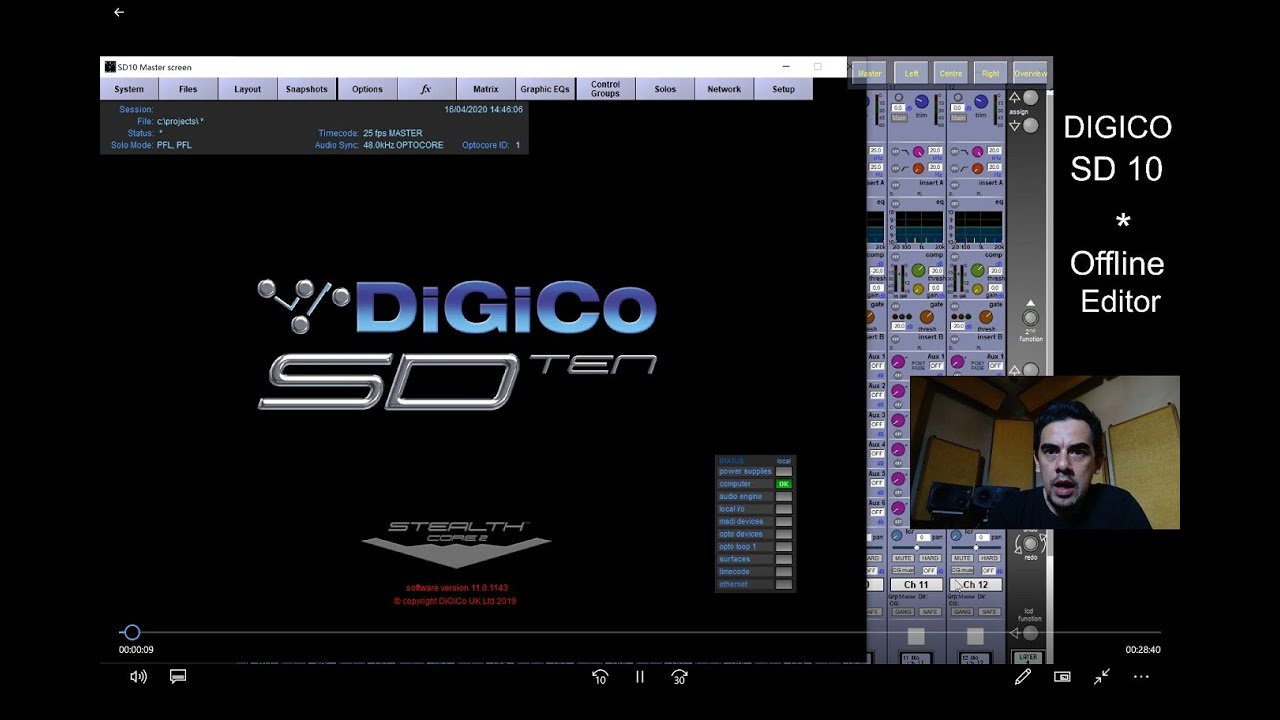Screen dimensions: 1280x720
Task: Click the Centre button on channel window
Action: coord(951,73)
